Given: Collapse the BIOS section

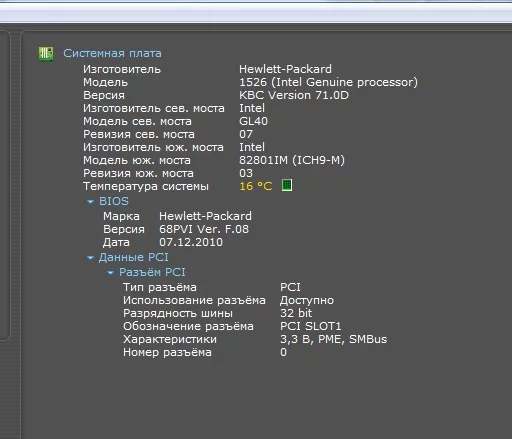Looking at the screenshot, I should [90, 202].
